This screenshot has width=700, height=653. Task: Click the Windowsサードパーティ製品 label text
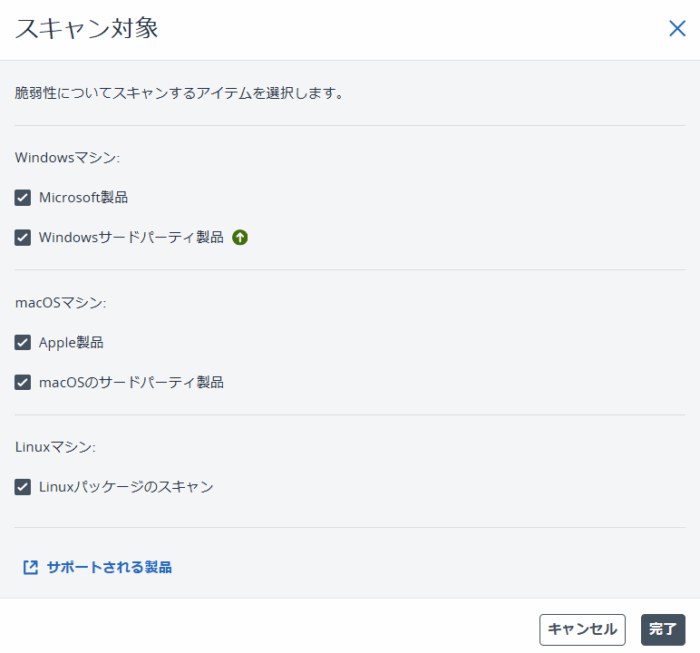tap(131, 238)
